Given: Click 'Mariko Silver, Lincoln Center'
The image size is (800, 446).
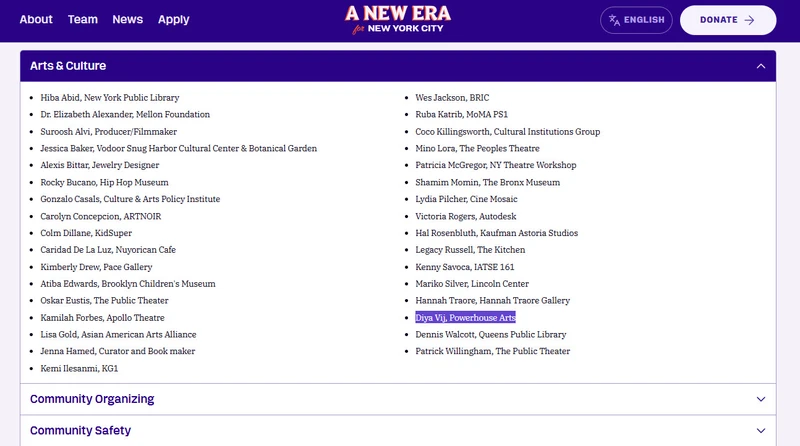Looking at the screenshot, I should [x=472, y=284].
